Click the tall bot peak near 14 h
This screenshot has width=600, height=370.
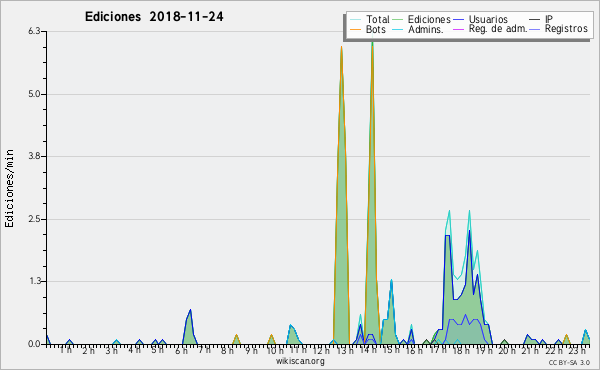tap(372, 191)
